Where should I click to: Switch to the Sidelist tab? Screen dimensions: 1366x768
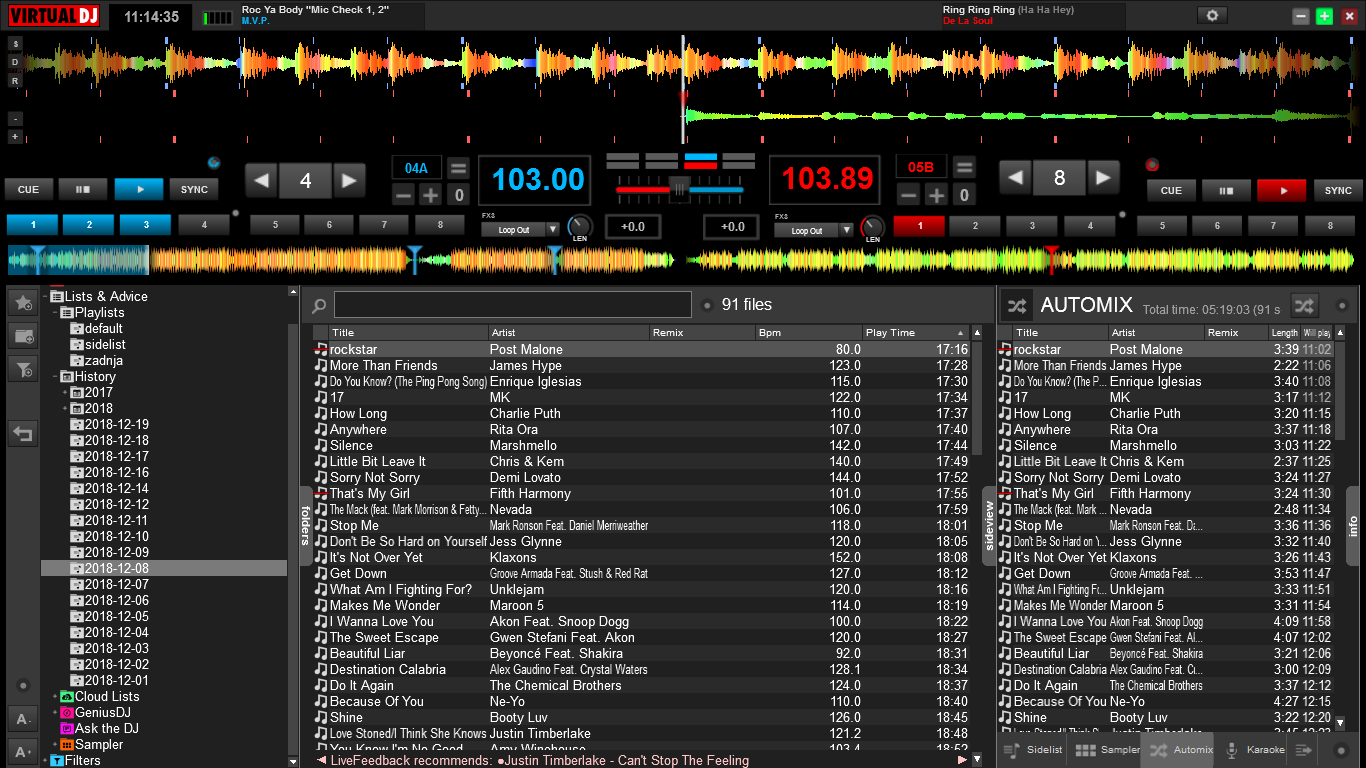pos(1031,750)
